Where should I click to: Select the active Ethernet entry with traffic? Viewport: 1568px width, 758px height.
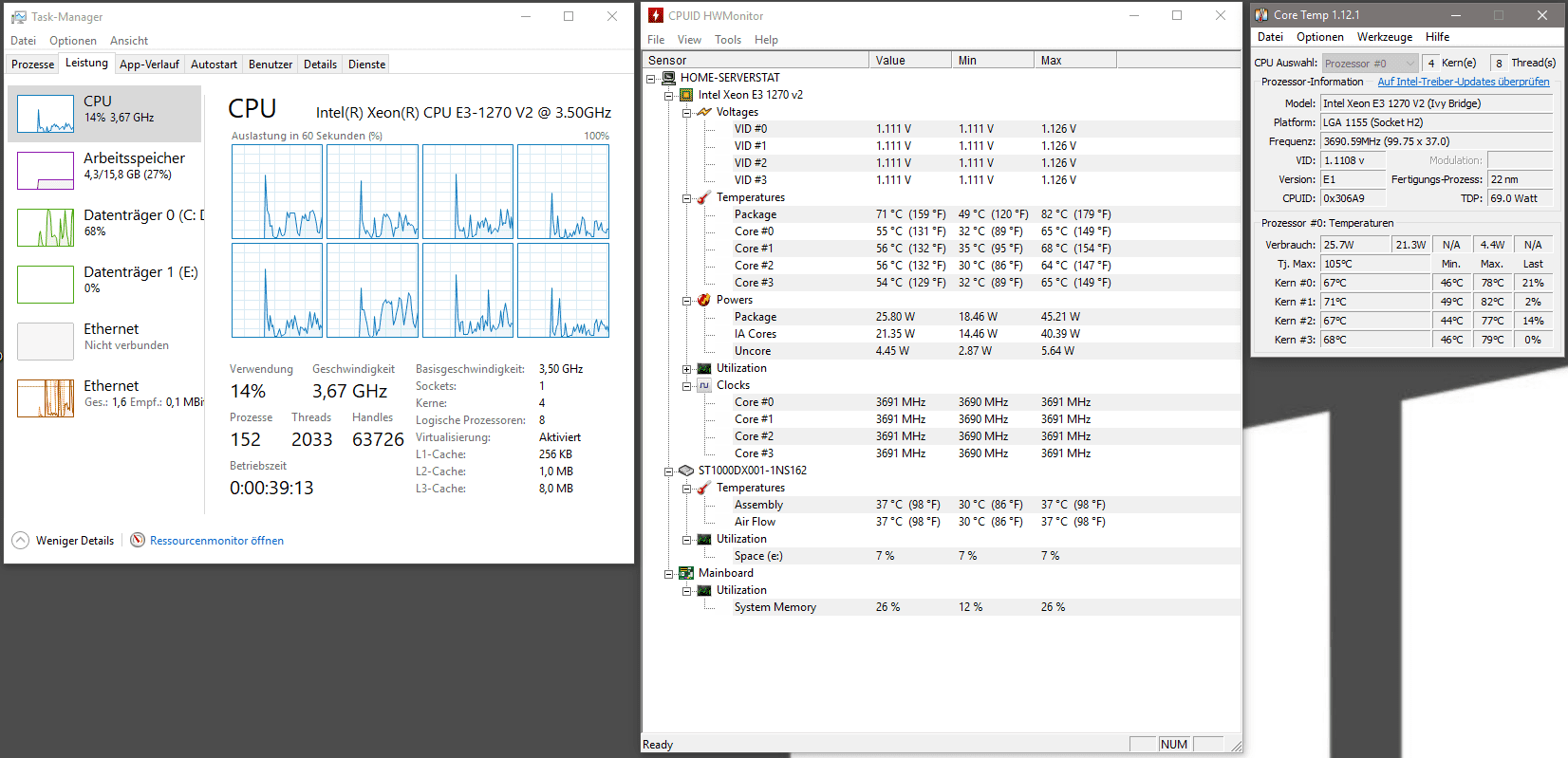105,398
